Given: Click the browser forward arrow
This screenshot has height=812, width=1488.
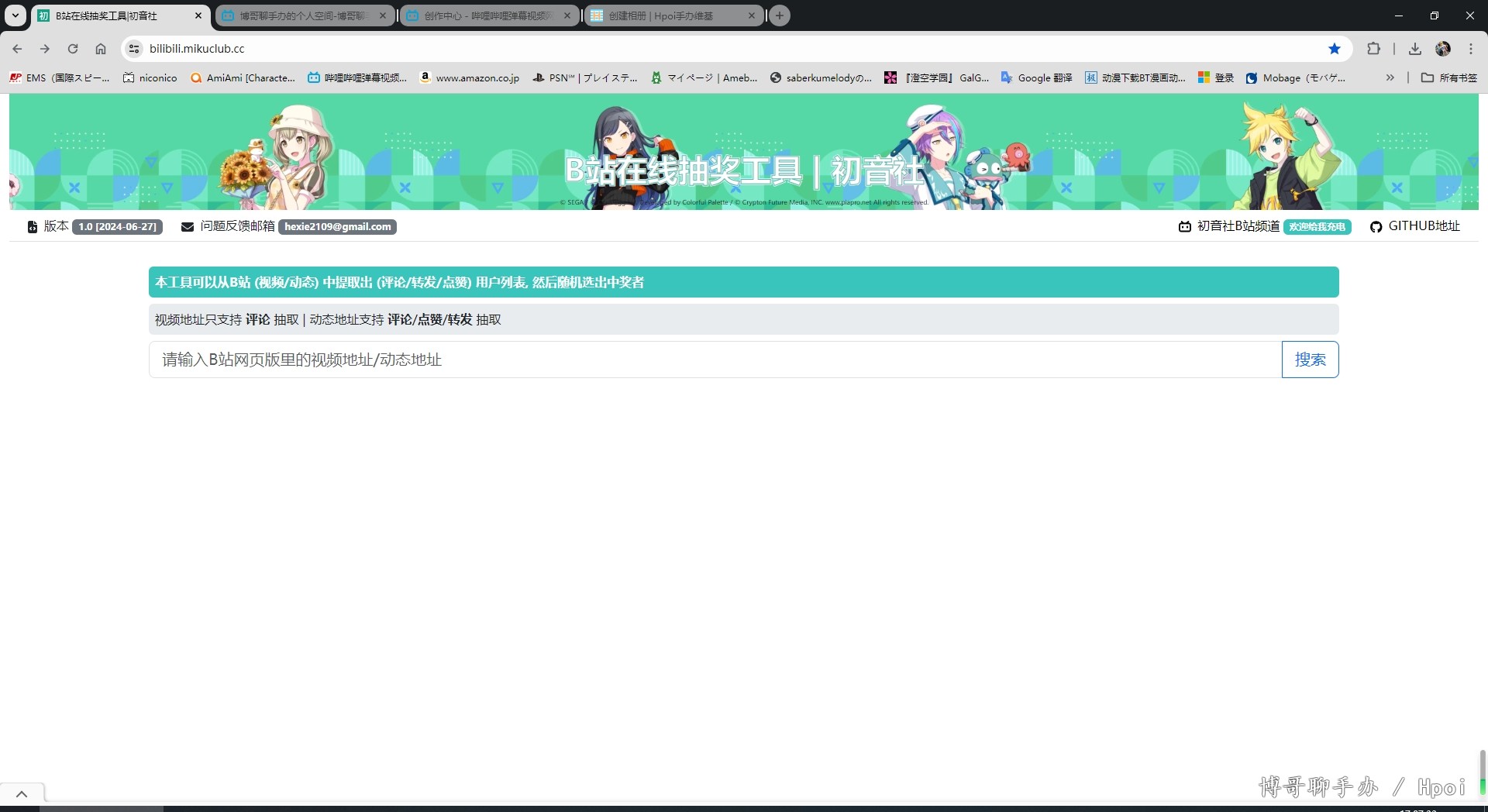Looking at the screenshot, I should pyautogui.click(x=45, y=49).
